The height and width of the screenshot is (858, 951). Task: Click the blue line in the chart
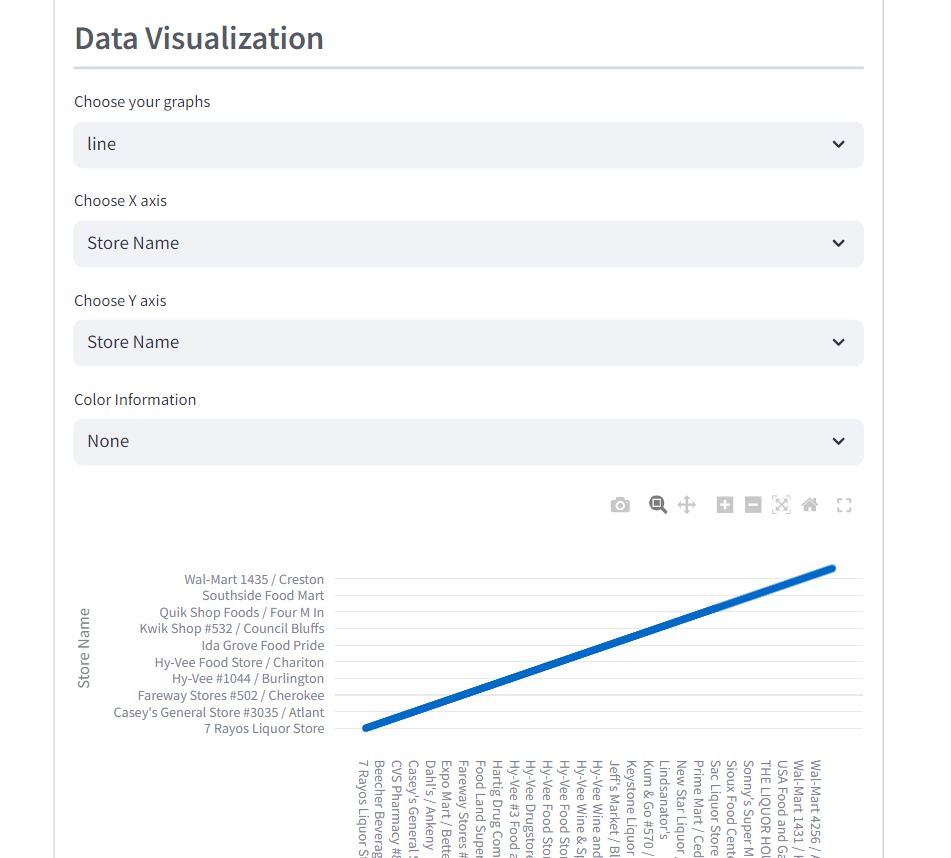click(599, 648)
